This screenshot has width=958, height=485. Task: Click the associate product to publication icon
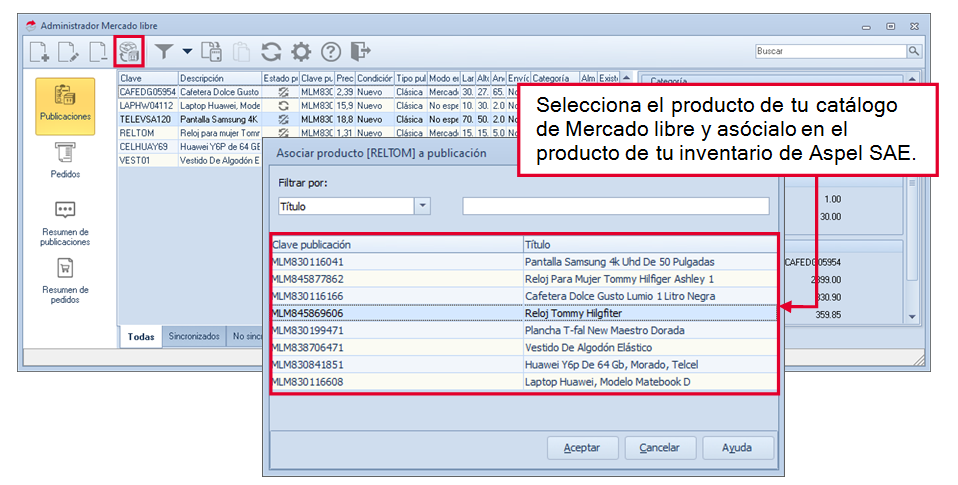click(128, 51)
